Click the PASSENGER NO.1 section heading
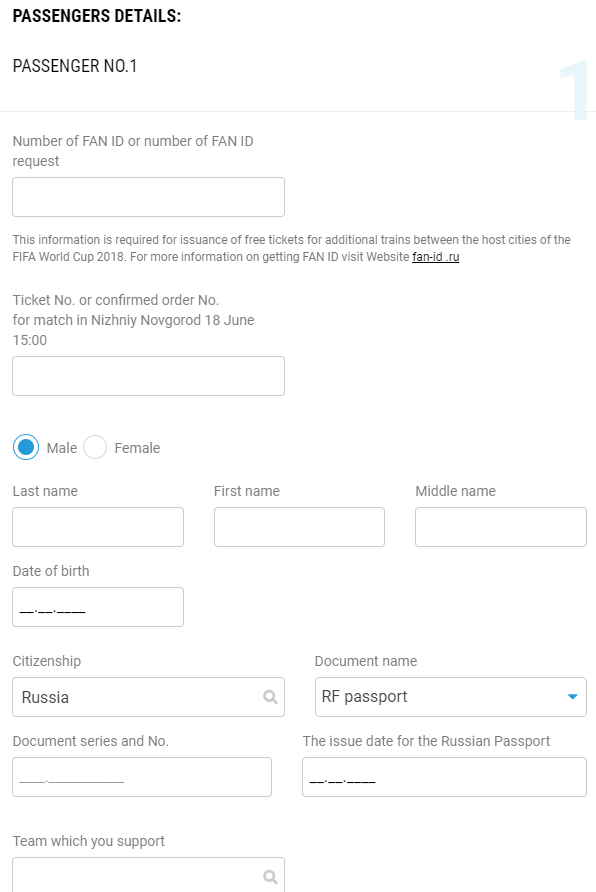The height and width of the screenshot is (892, 596). tap(75, 66)
